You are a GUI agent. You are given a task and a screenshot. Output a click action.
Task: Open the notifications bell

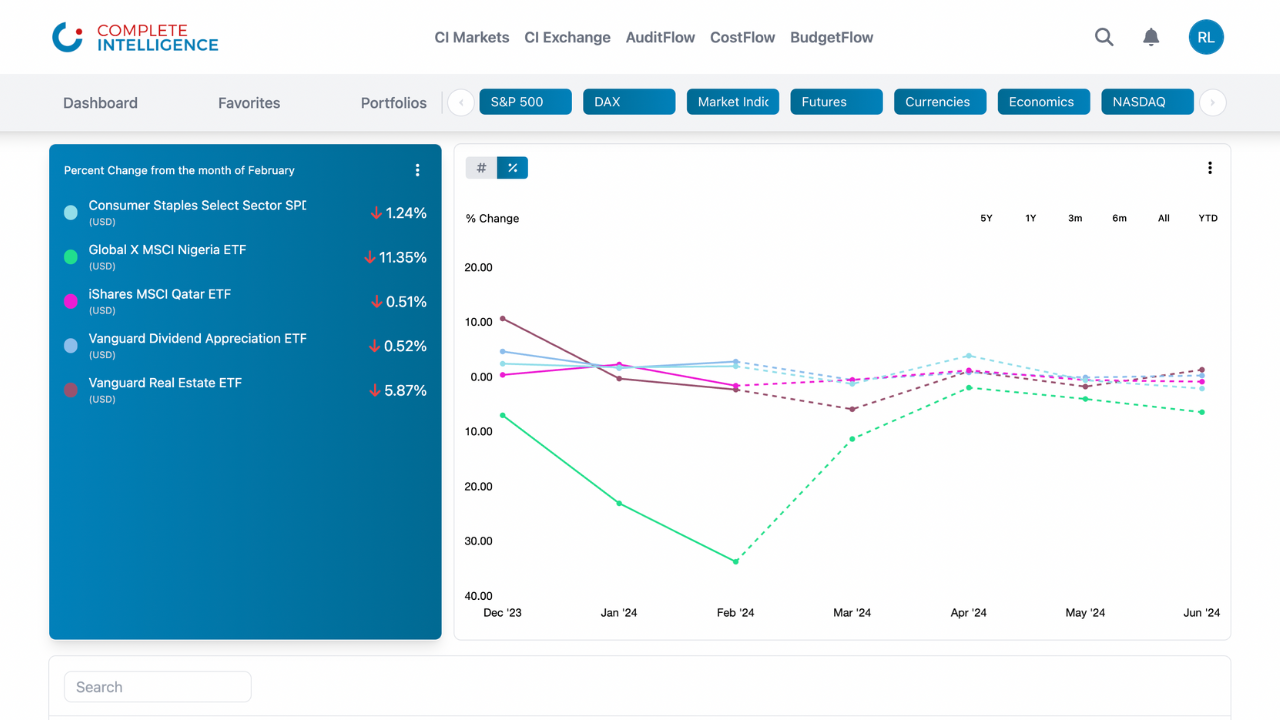pyautogui.click(x=1151, y=37)
